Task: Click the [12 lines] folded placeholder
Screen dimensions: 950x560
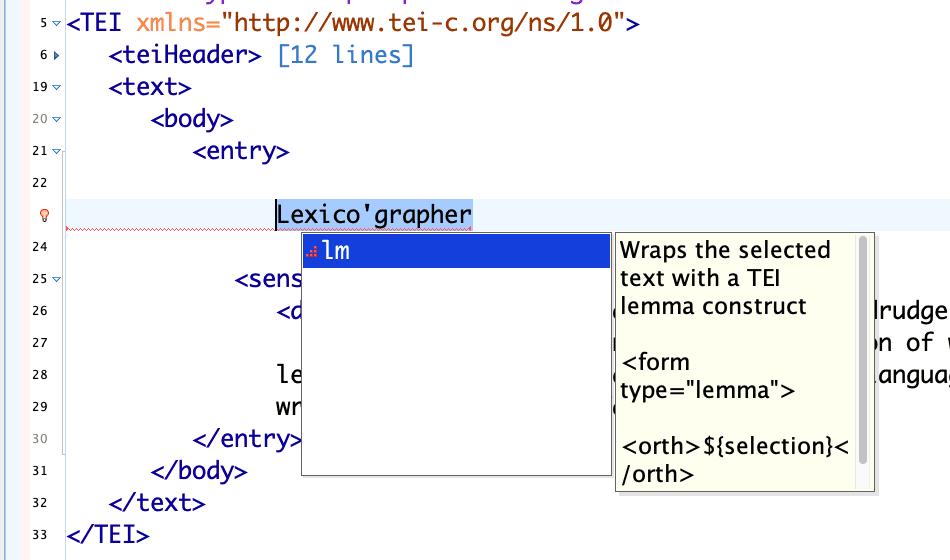Action: [345, 55]
